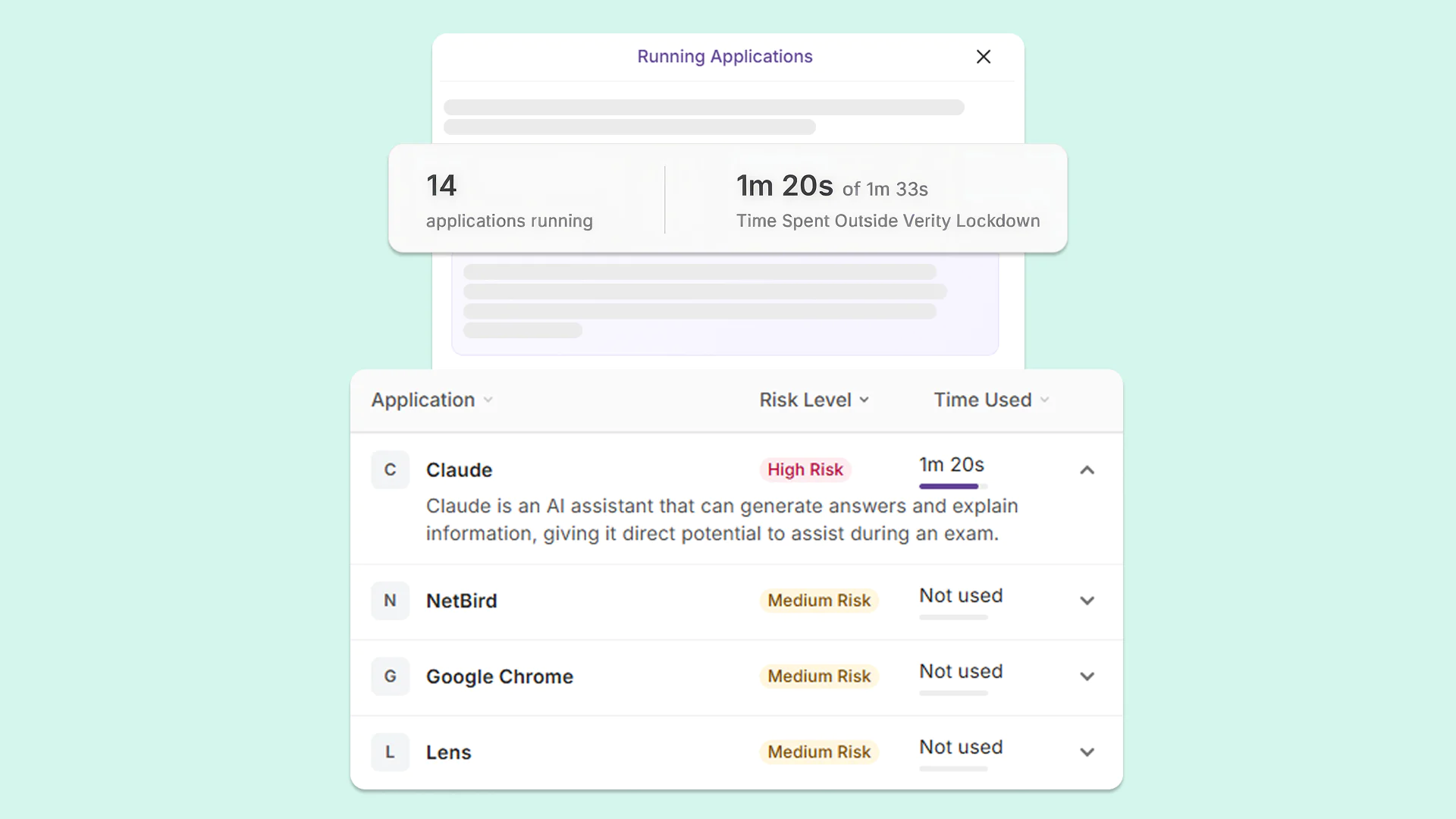Close the Running Applications dialog
Viewport: 1456px width, 819px height.
pyautogui.click(x=984, y=57)
